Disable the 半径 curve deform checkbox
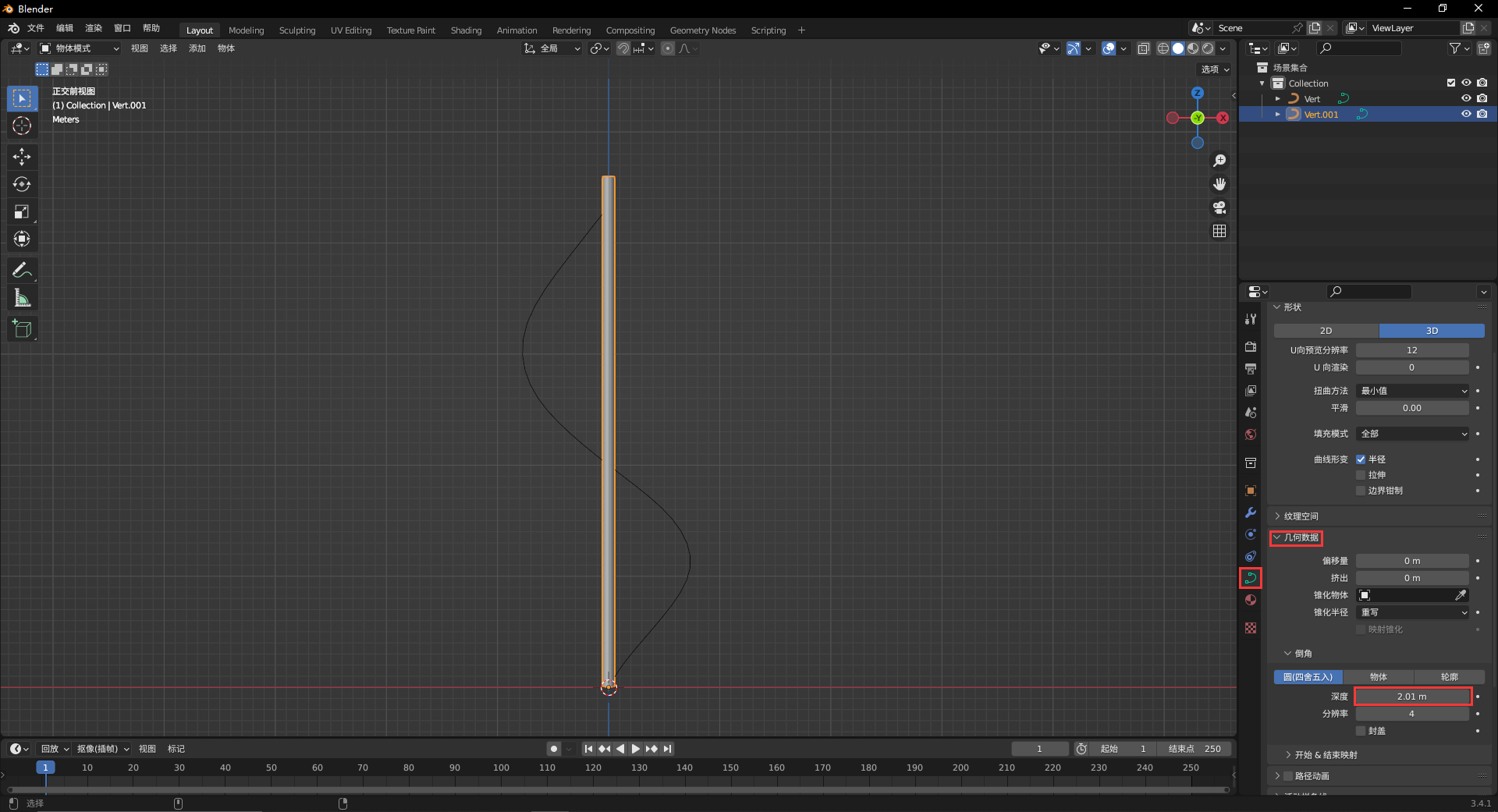The height and width of the screenshot is (812, 1498). click(x=1361, y=459)
